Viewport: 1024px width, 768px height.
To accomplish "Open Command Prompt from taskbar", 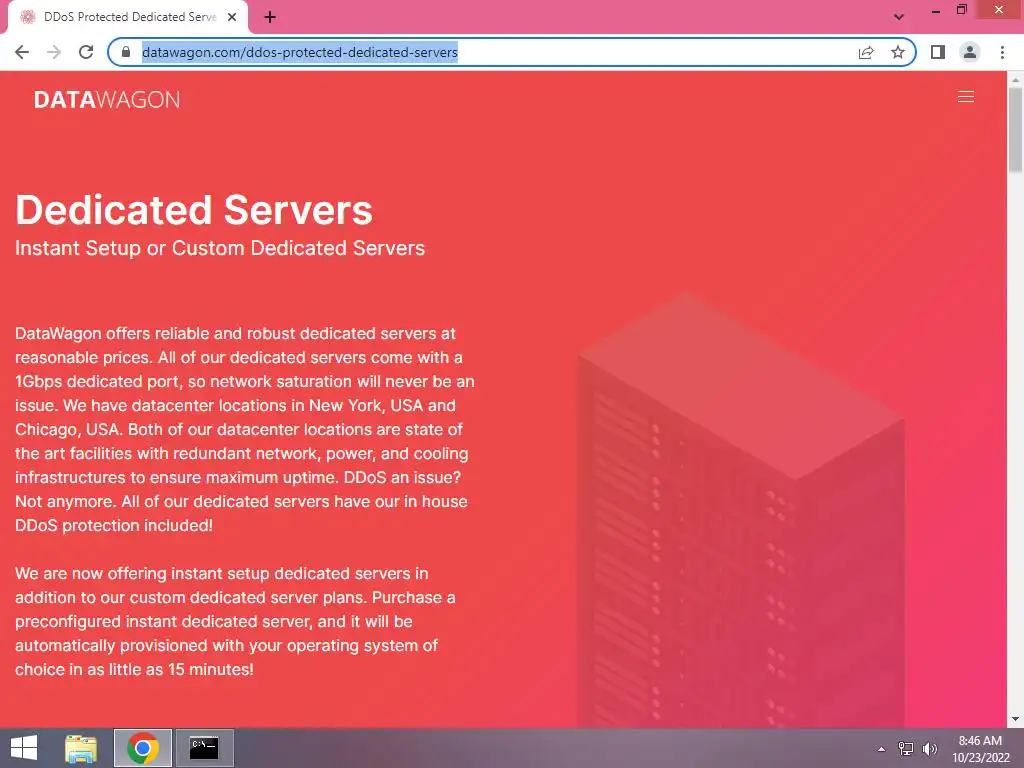I will point(204,748).
